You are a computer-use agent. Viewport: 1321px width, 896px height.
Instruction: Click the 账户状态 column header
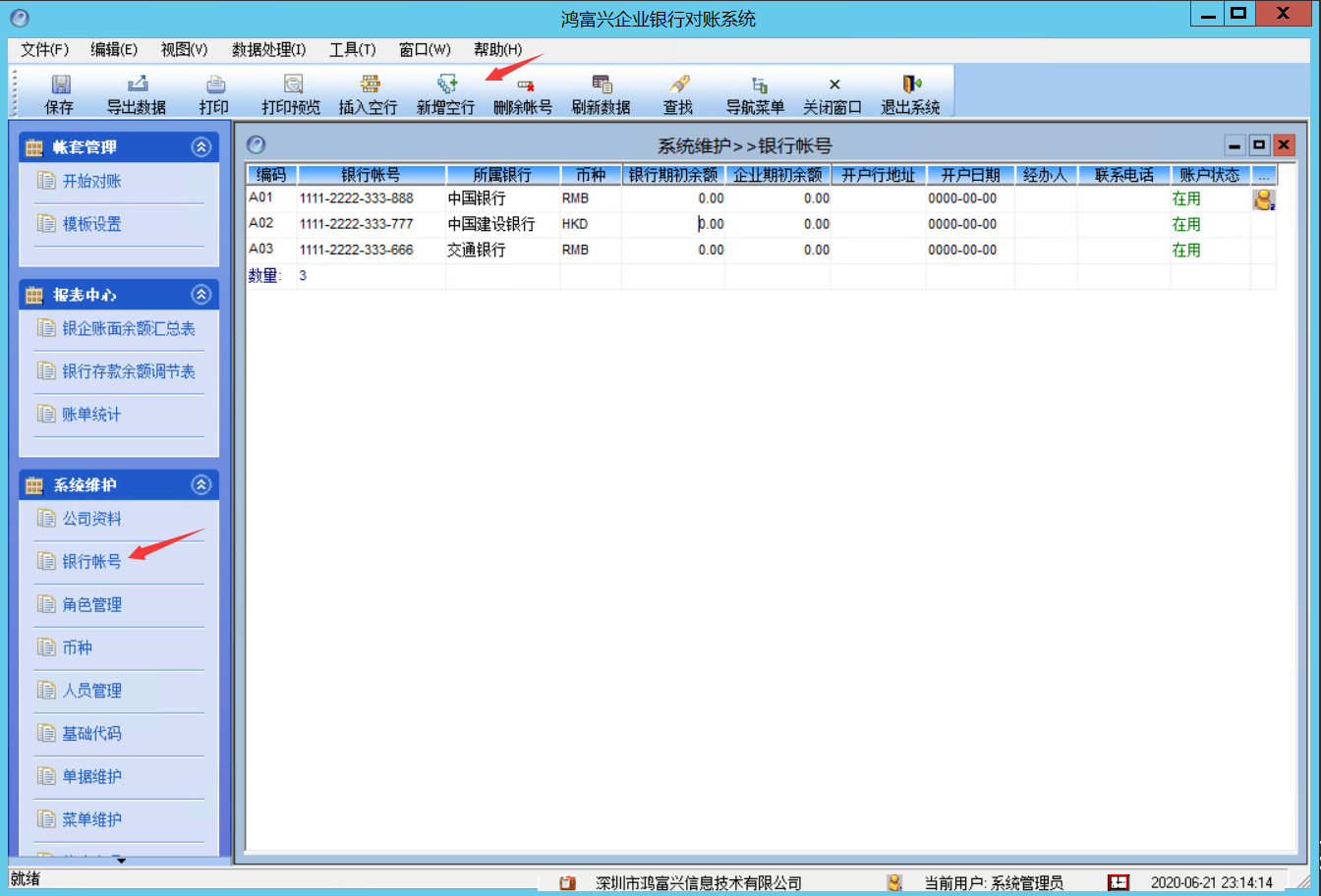(1210, 175)
